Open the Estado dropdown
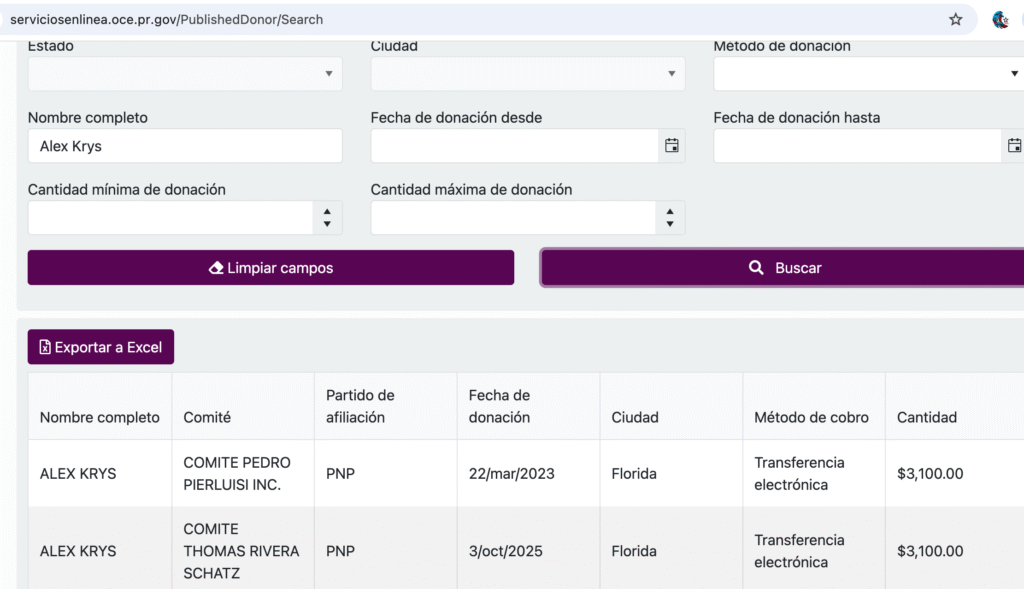This screenshot has height=589, width=1024. click(x=185, y=73)
